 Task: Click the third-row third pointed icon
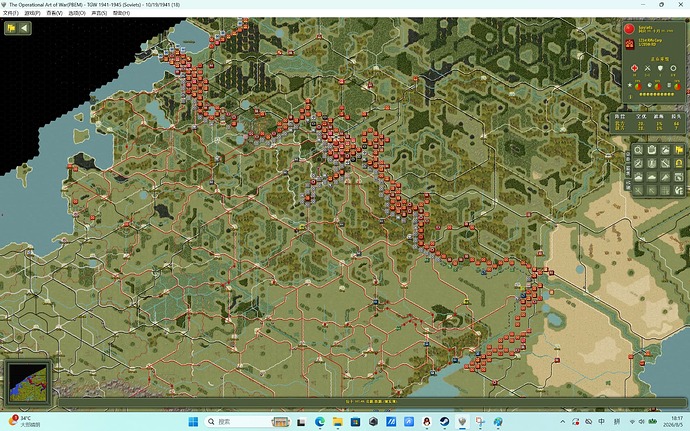[x=665, y=177]
